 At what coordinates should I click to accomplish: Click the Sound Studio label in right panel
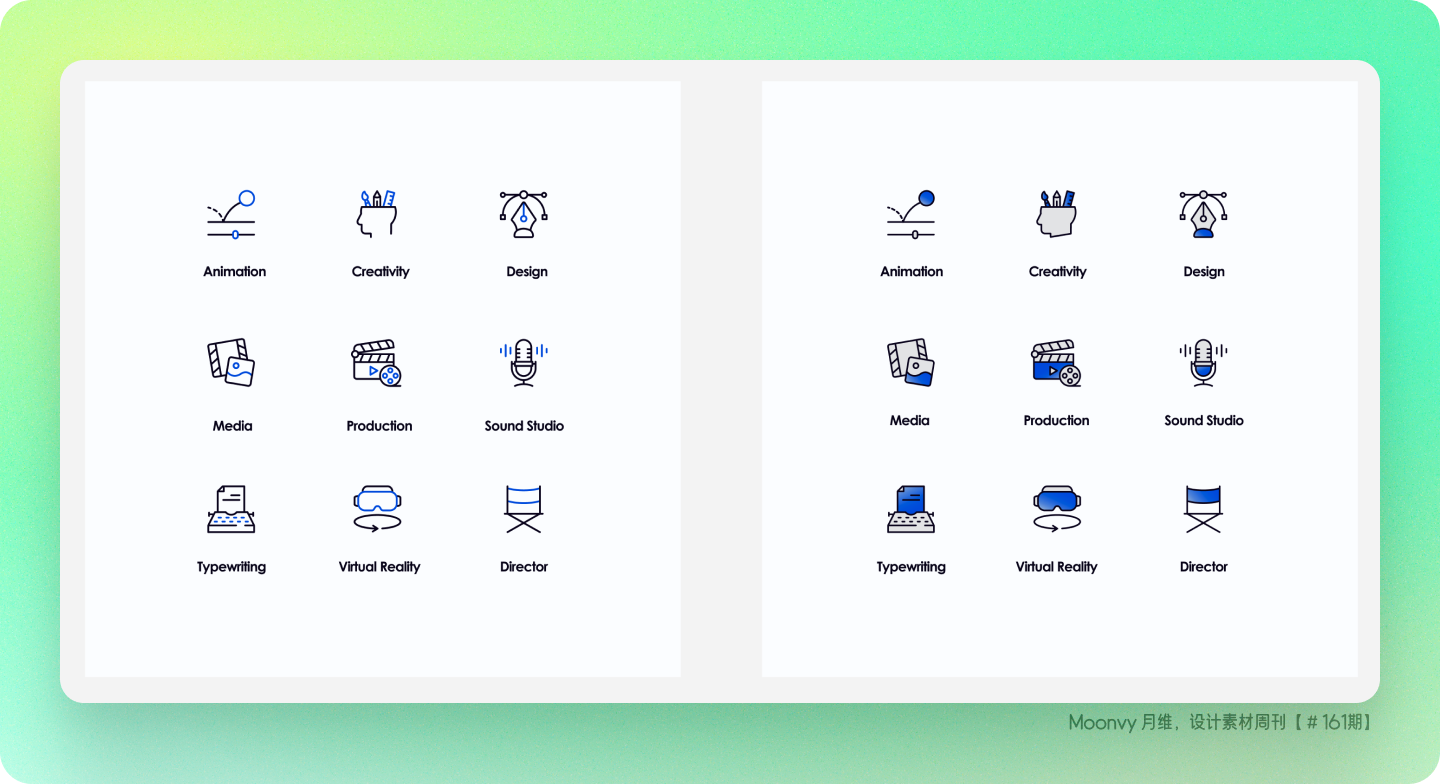tap(1203, 420)
